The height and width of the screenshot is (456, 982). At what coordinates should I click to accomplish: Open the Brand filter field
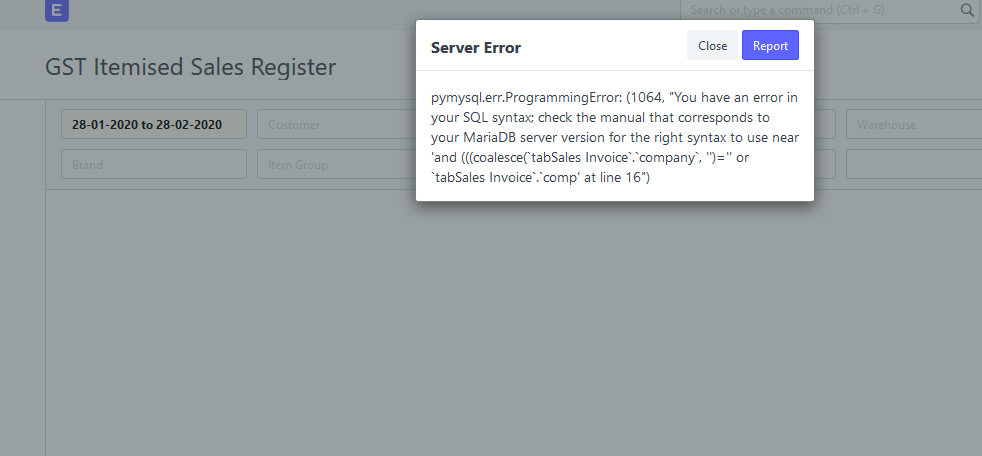point(153,165)
